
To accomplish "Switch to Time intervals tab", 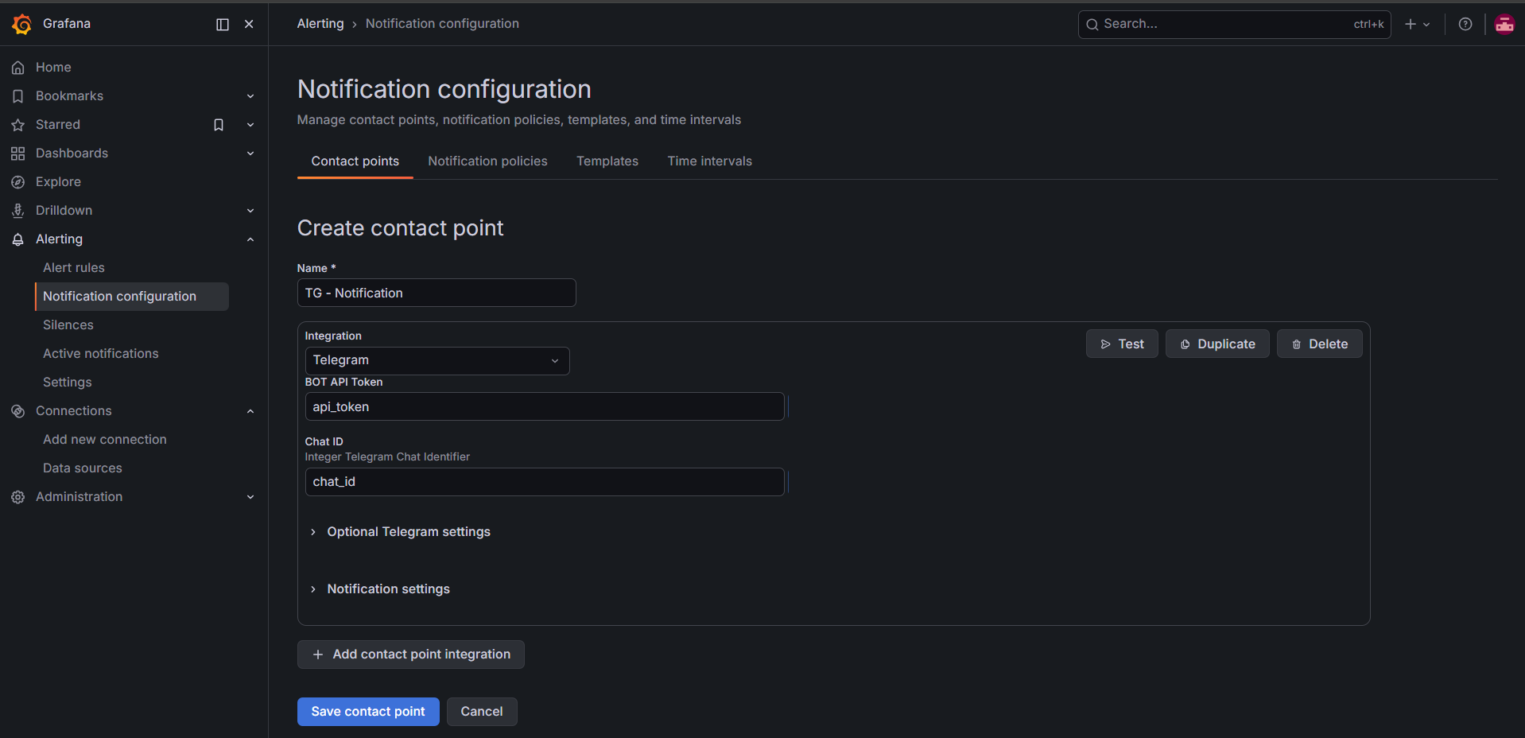I will [710, 161].
